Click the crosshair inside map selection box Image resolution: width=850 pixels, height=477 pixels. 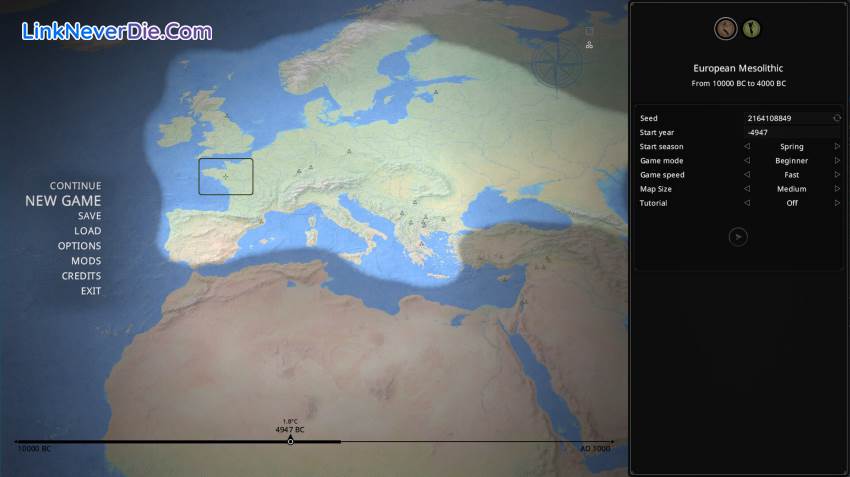(225, 176)
